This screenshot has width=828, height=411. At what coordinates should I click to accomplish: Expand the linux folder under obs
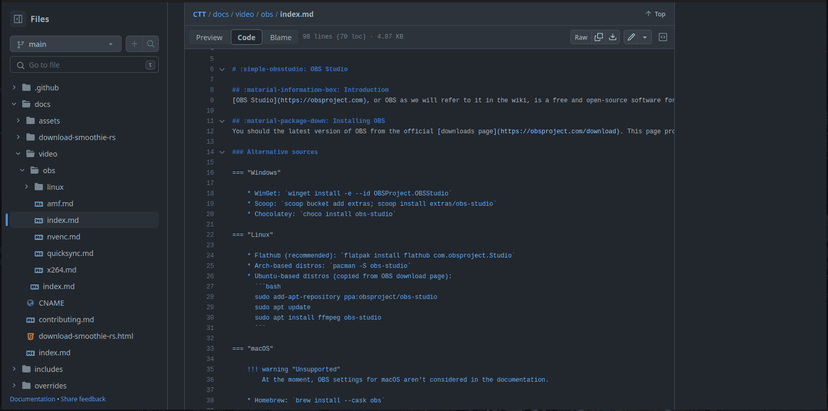pyautogui.click(x=26, y=187)
